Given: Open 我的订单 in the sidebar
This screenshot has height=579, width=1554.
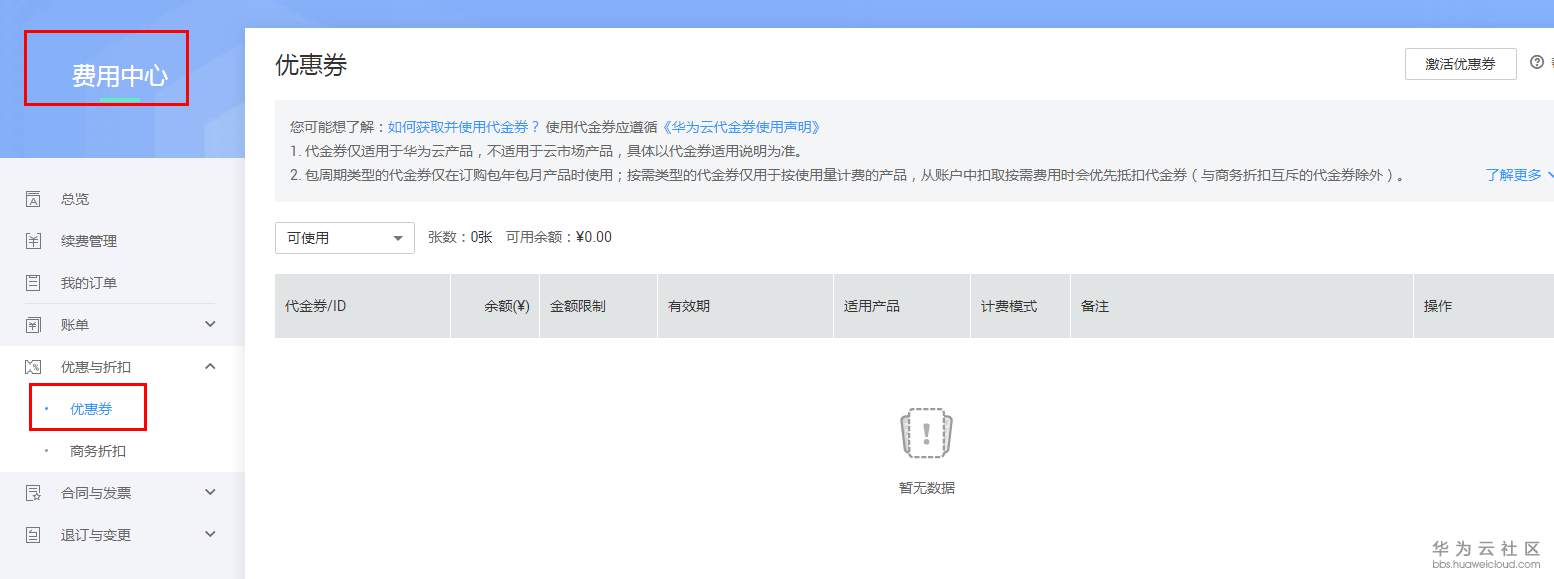Looking at the screenshot, I should (x=89, y=283).
